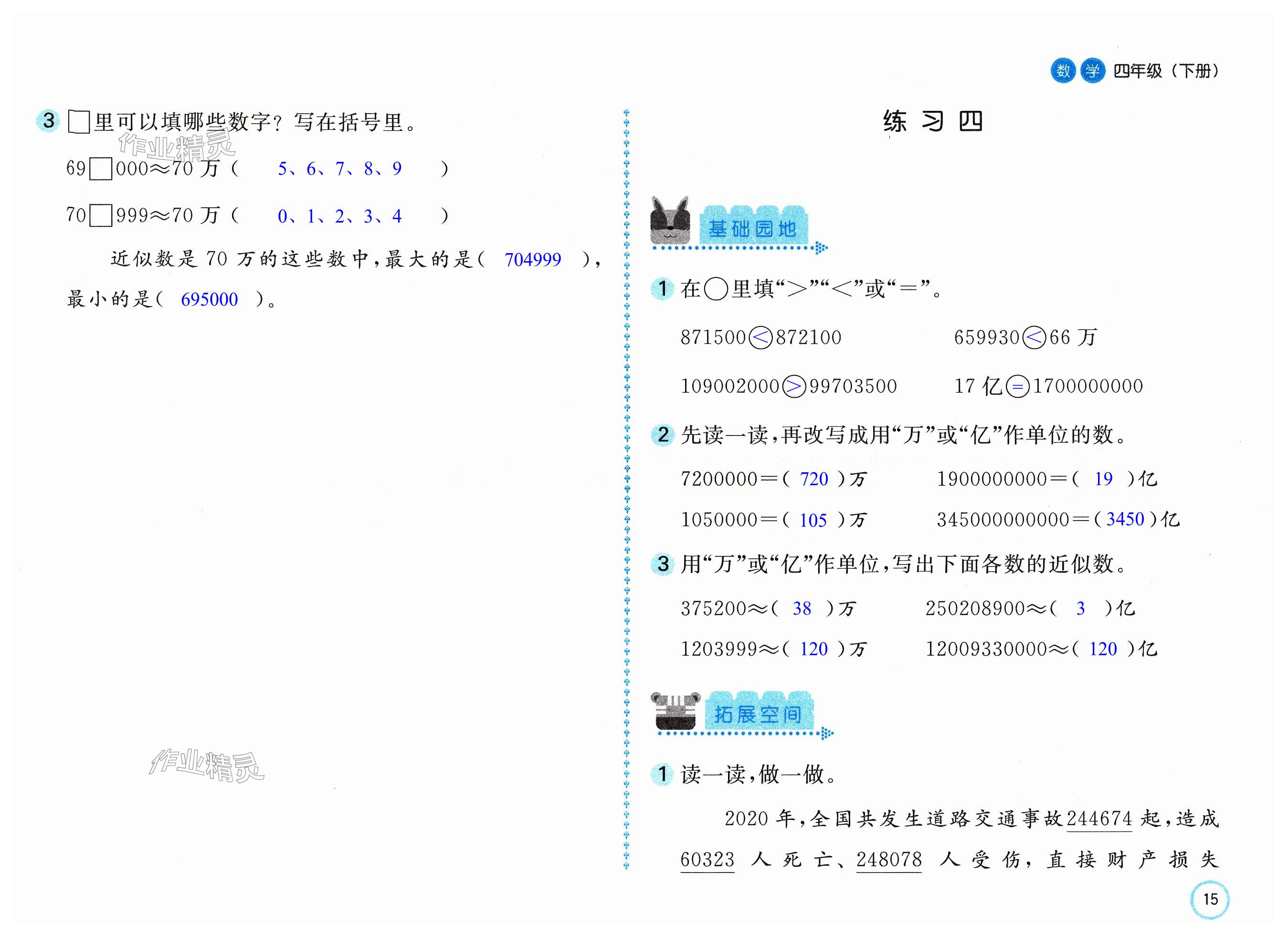The width and height of the screenshot is (1288, 936).
Task: Click the 作业精灵 watermark at bottom left
Action: coord(206,765)
